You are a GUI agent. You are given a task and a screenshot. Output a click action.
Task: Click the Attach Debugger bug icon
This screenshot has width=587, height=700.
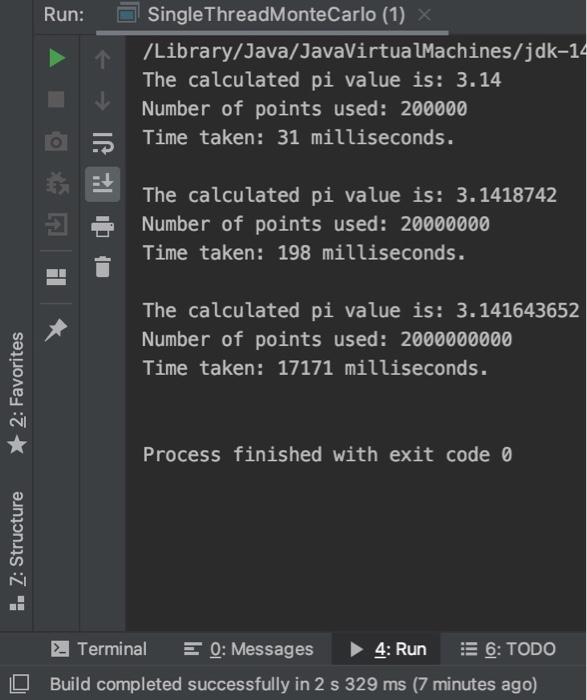click(57, 183)
